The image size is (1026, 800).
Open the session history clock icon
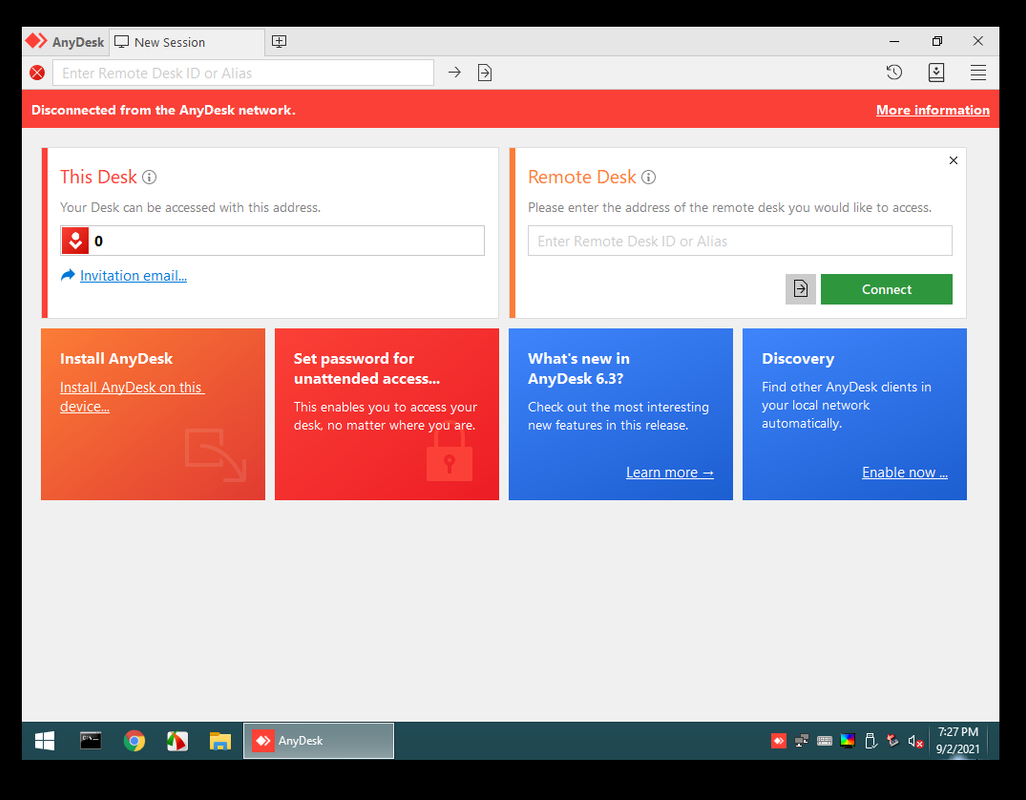coord(894,73)
